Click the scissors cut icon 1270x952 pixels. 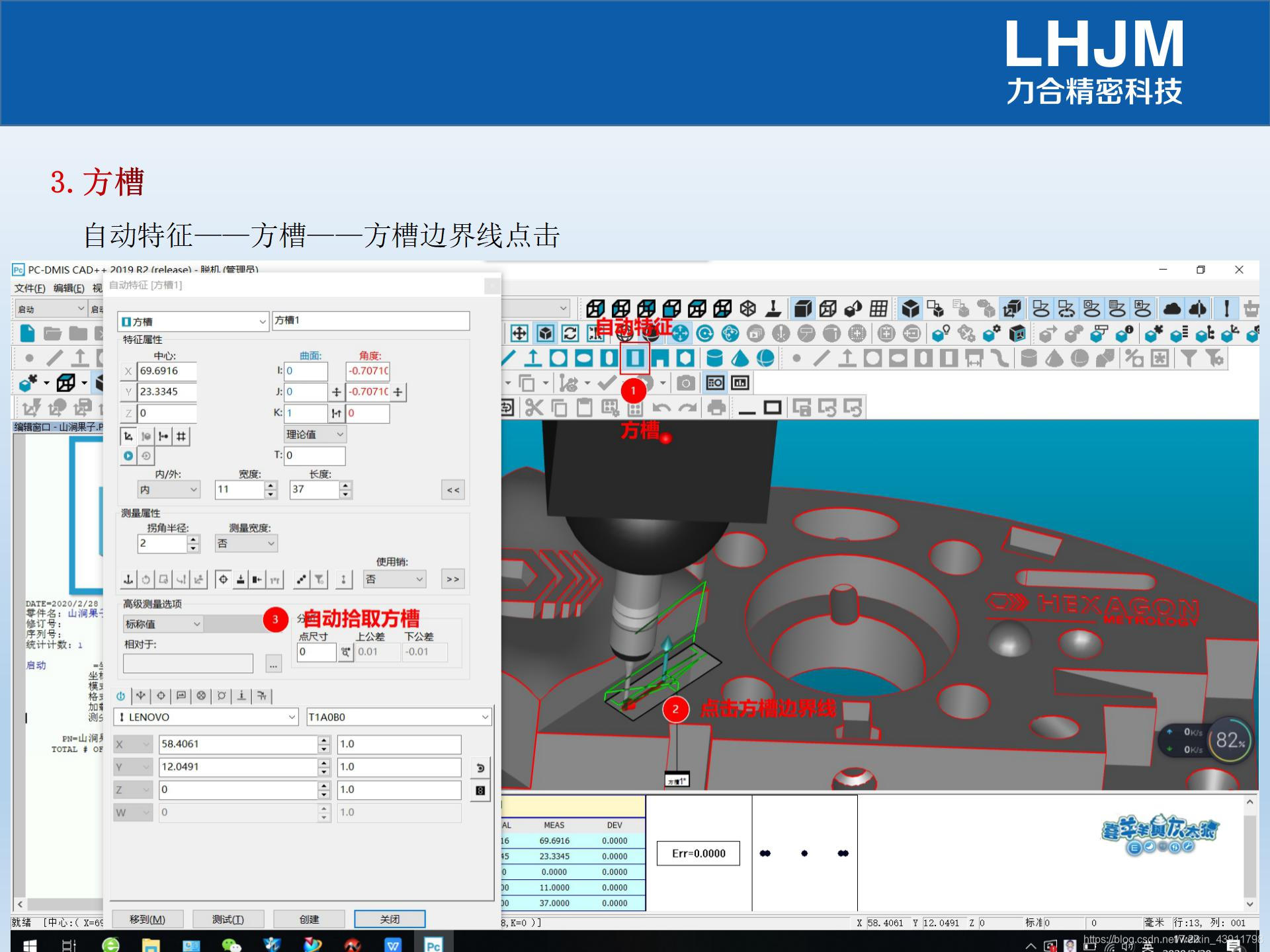(x=534, y=408)
